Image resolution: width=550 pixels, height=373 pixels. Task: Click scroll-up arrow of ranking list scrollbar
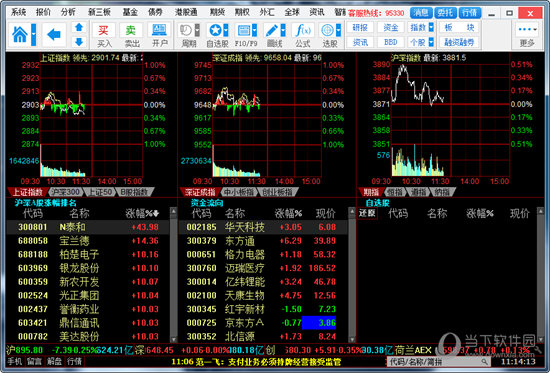(173, 211)
